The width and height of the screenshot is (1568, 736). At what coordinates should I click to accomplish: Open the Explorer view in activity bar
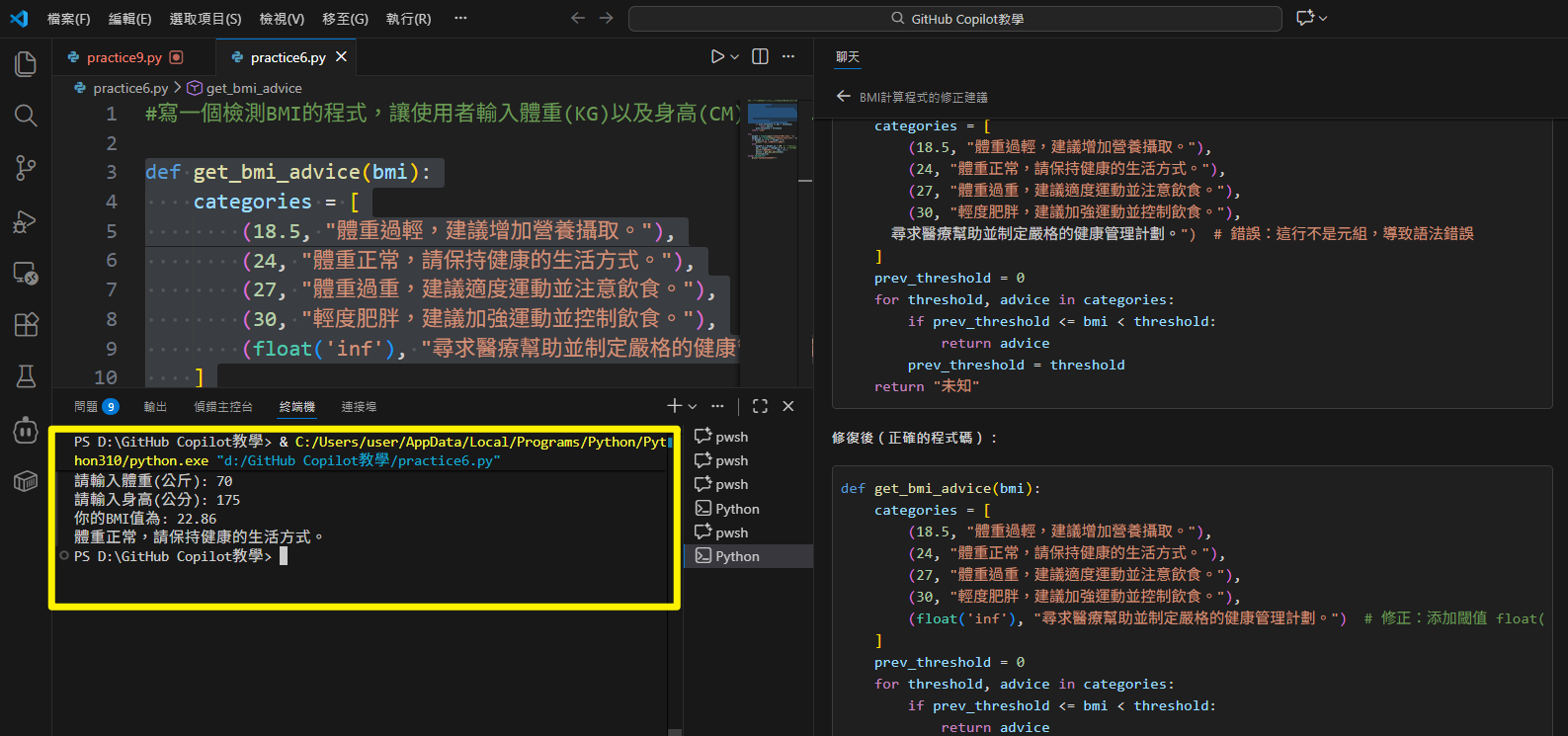(26, 64)
